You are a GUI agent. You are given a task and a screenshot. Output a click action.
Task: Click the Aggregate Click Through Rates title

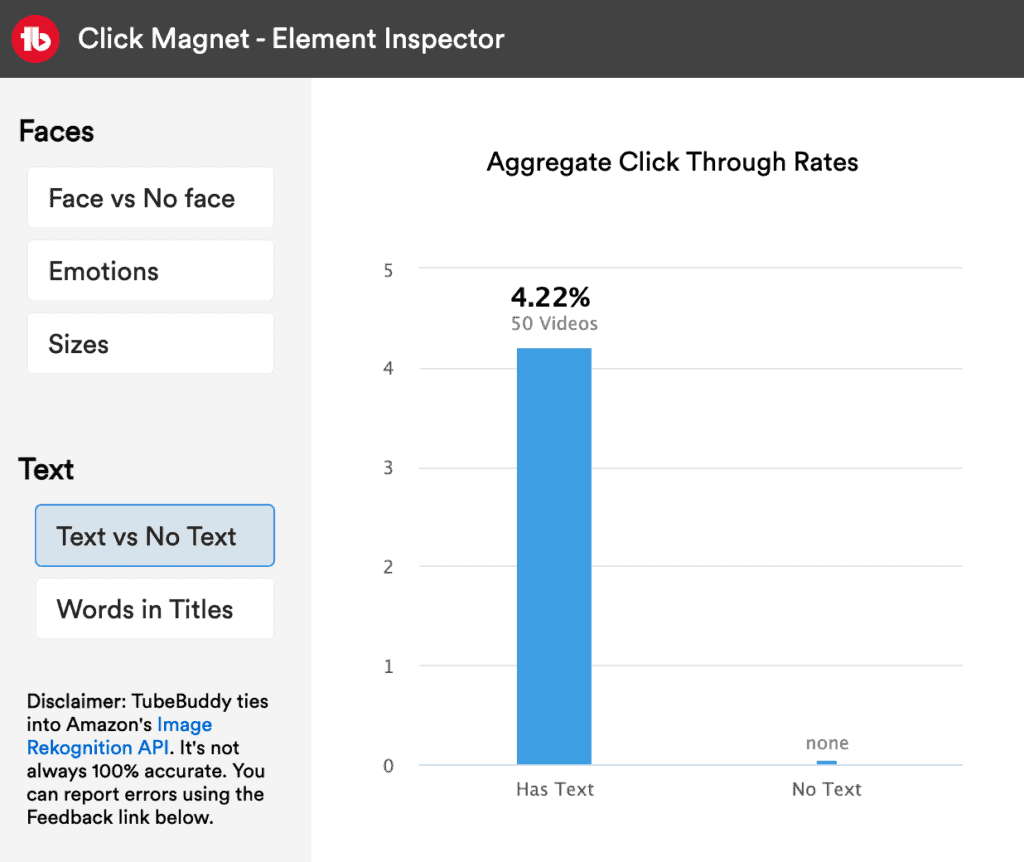pos(672,162)
